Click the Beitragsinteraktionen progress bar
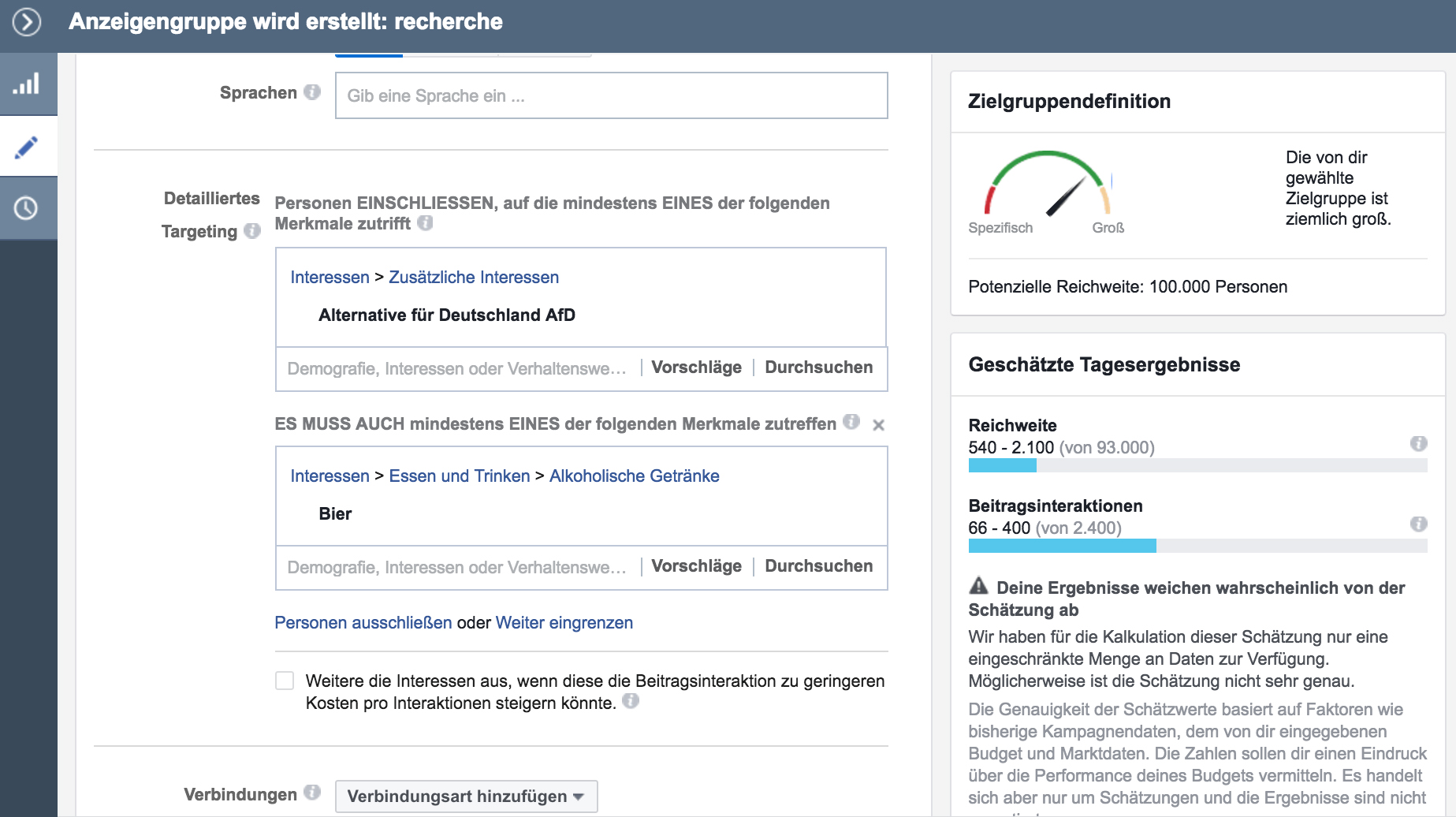1456x817 pixels. click(x=1197, y=547)
